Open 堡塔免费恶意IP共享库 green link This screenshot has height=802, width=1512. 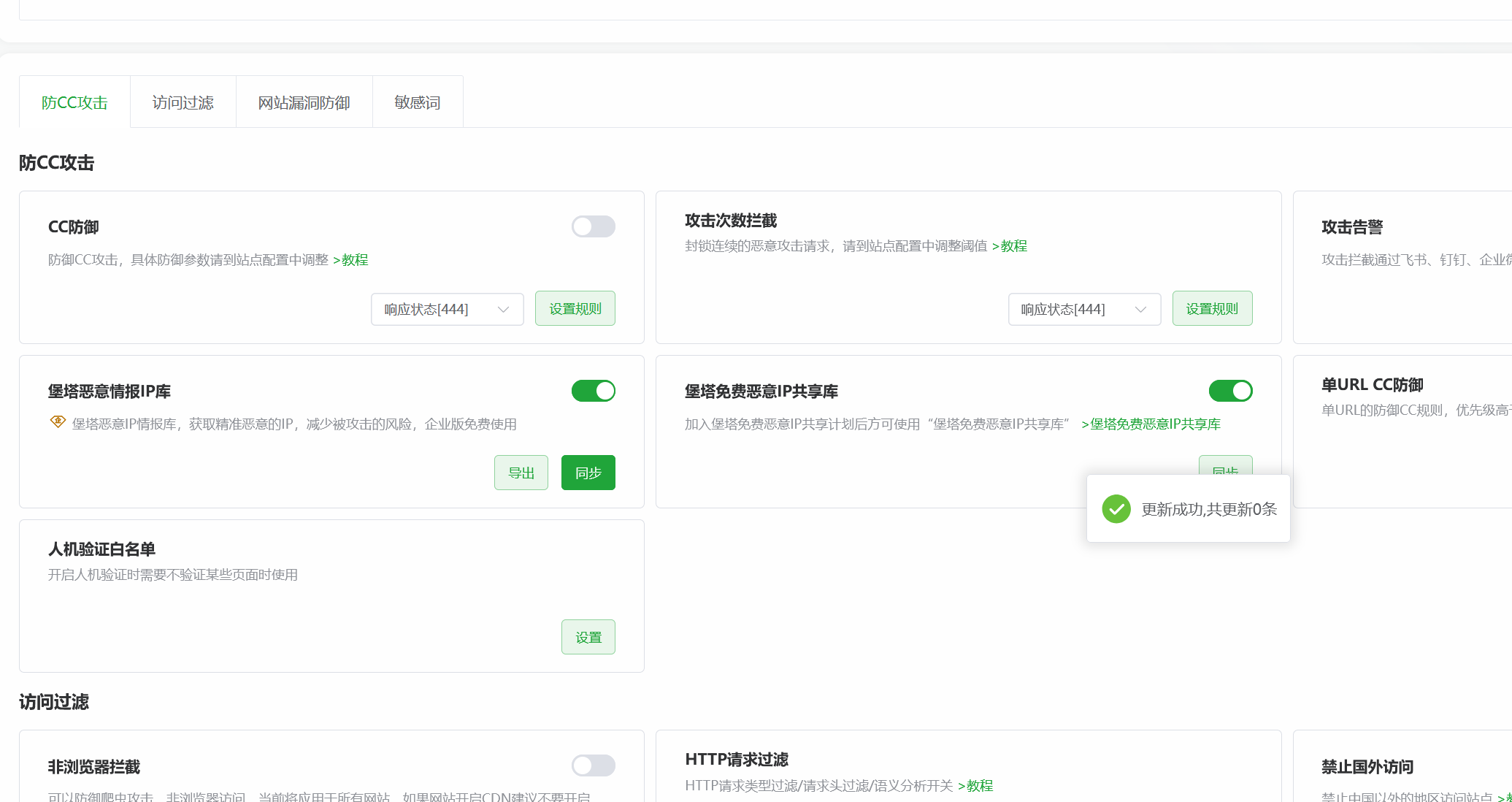(1151, 424)
